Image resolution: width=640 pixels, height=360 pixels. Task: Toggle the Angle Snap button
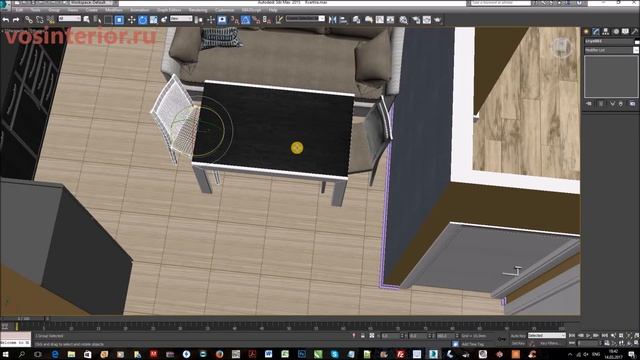click(x=245, y=20)
